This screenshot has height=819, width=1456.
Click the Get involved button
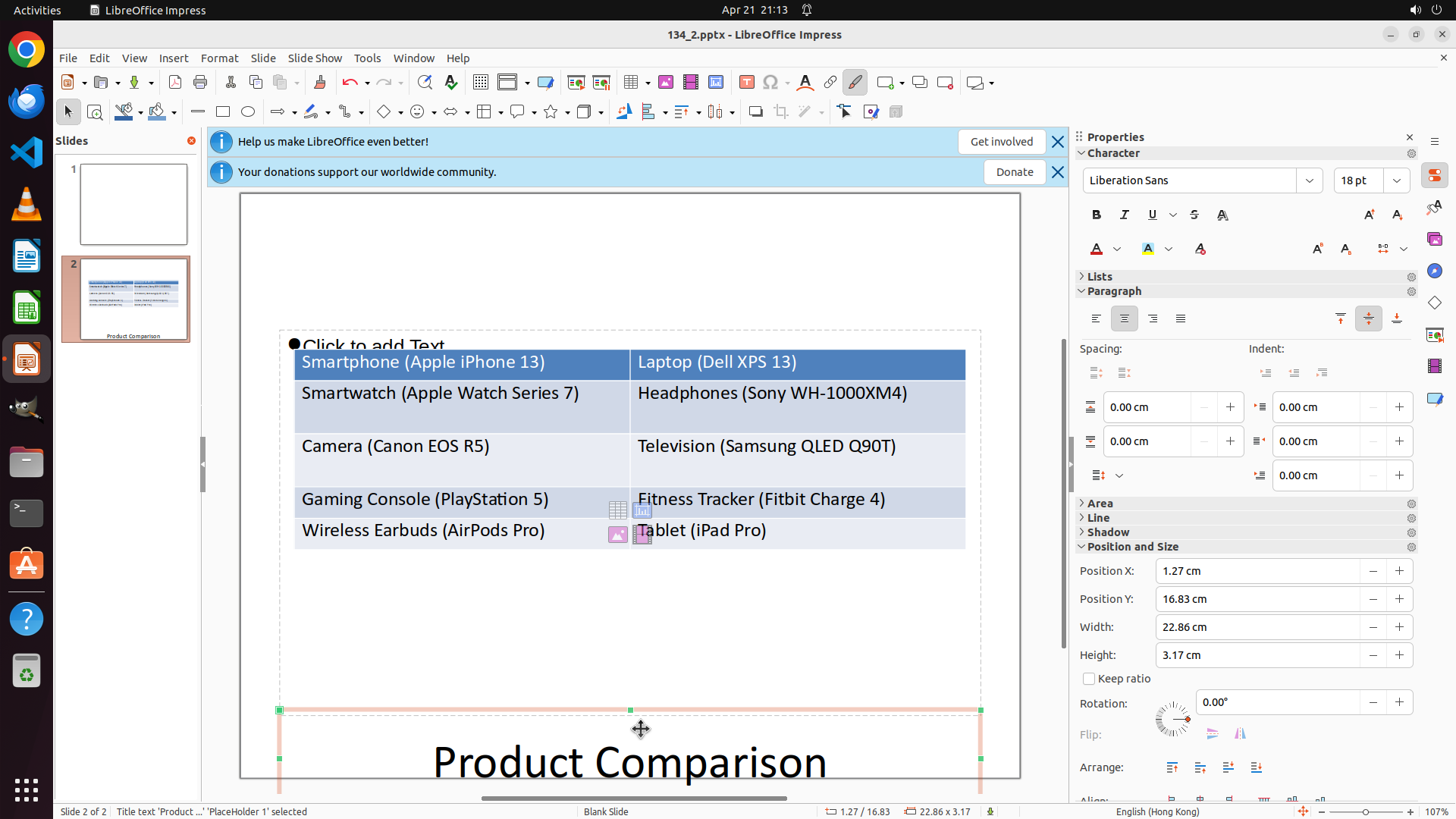[x=1001, y=142]
